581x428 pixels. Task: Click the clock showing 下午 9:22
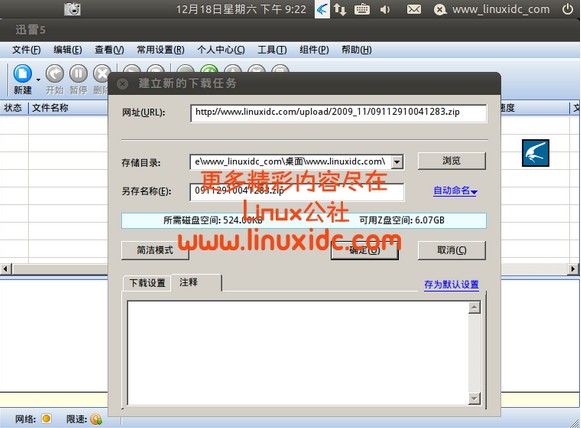click(241, 9)
